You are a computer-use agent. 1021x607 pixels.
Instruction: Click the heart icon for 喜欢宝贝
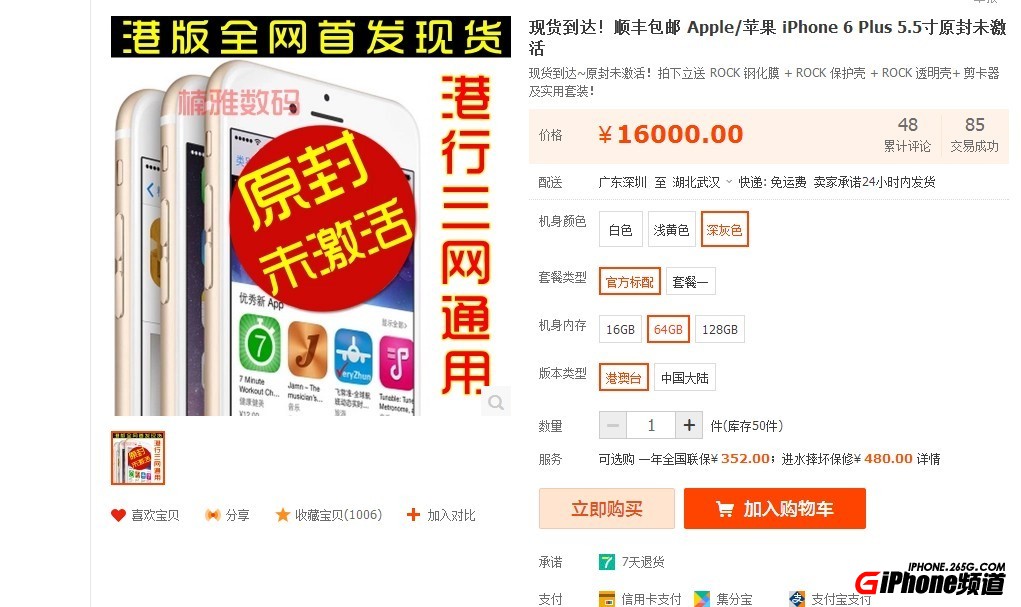coord(118,515)
